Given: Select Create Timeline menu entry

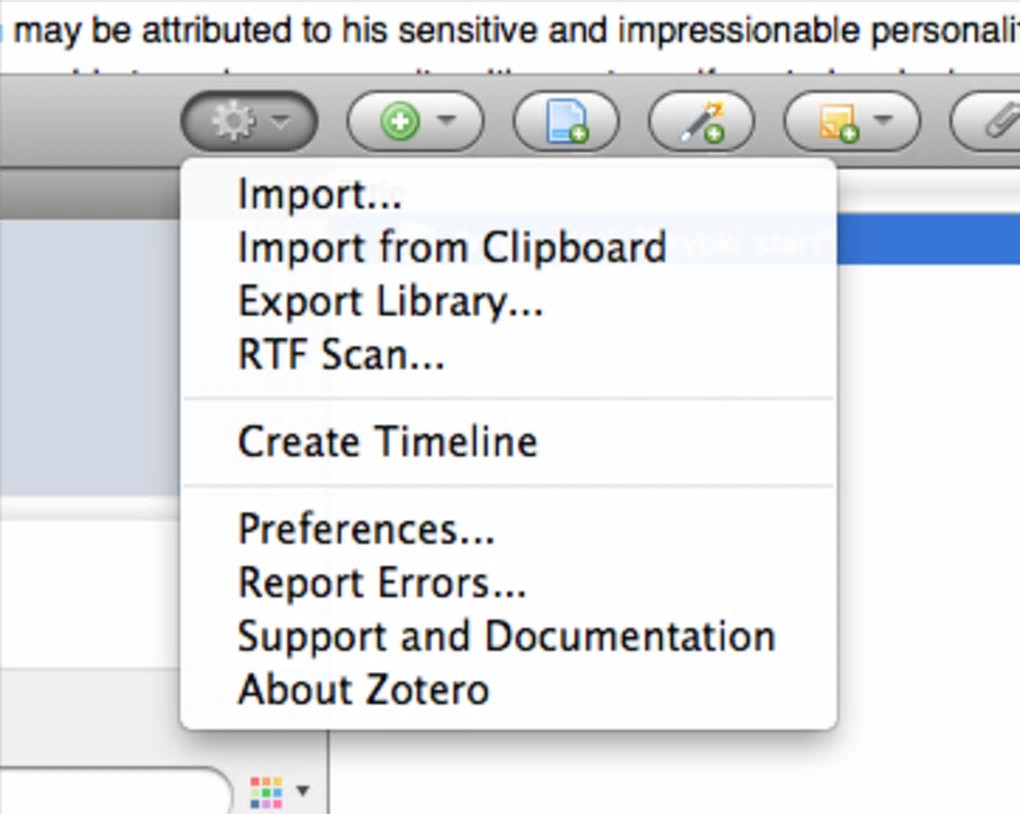Looking at the screenshot, I should click(387, 441).
